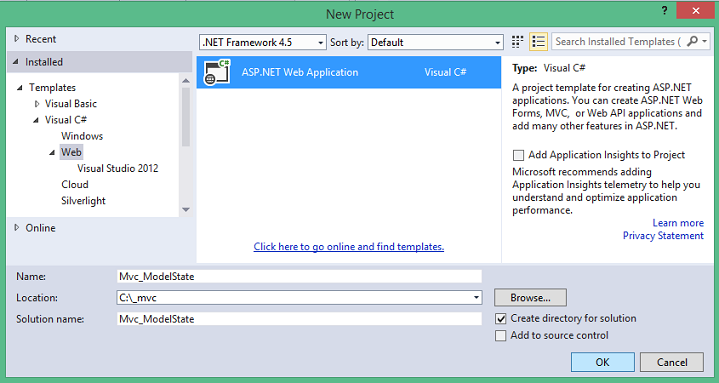
Task: Close the New Project dialog
Action: click(696, 11)
